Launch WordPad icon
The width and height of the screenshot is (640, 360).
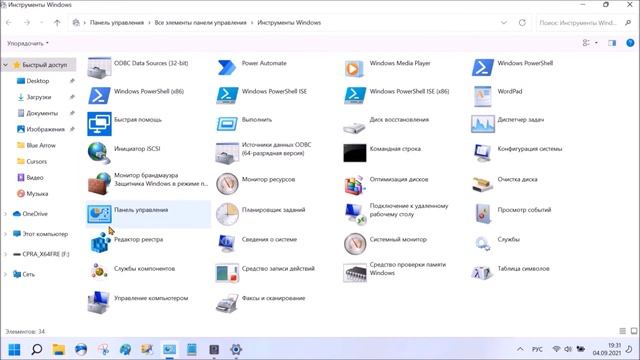tap(483, 96)
